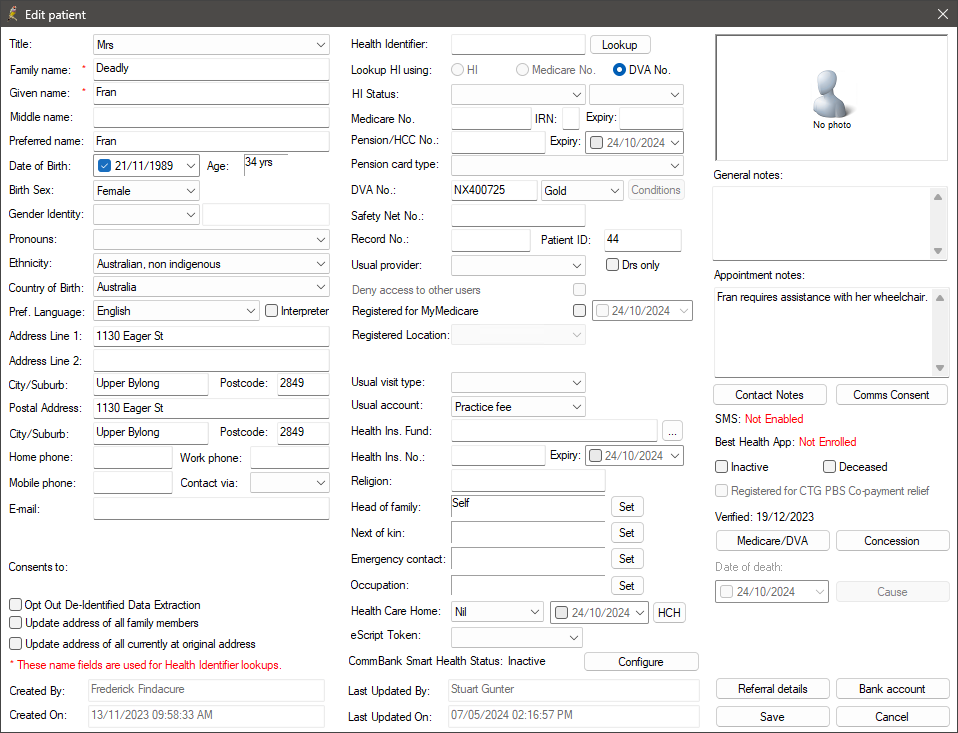Open Bank account details
Screen dimensions: 958x733
click(892, 688)
